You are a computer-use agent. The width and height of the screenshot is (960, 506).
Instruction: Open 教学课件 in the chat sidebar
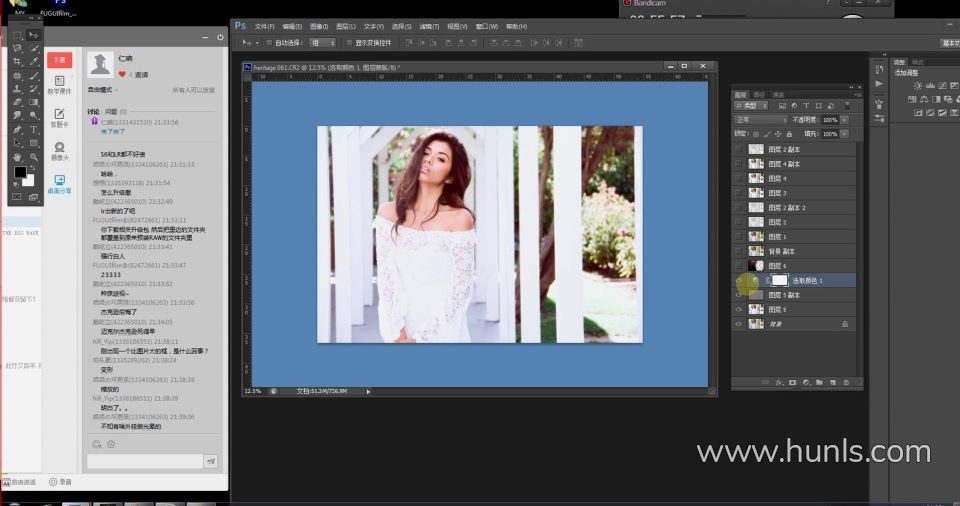[59, 85]
